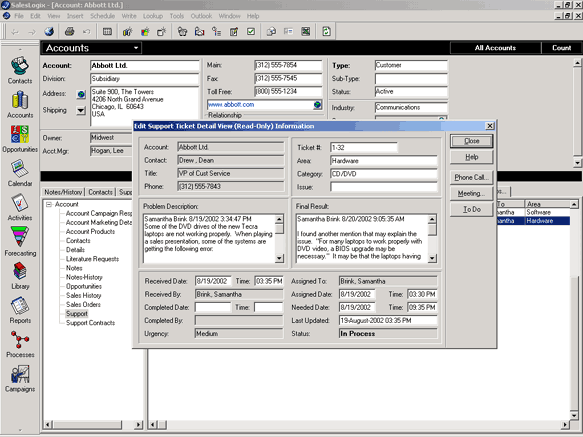
Task: Click the To Do button
Action: coord(471,210)
